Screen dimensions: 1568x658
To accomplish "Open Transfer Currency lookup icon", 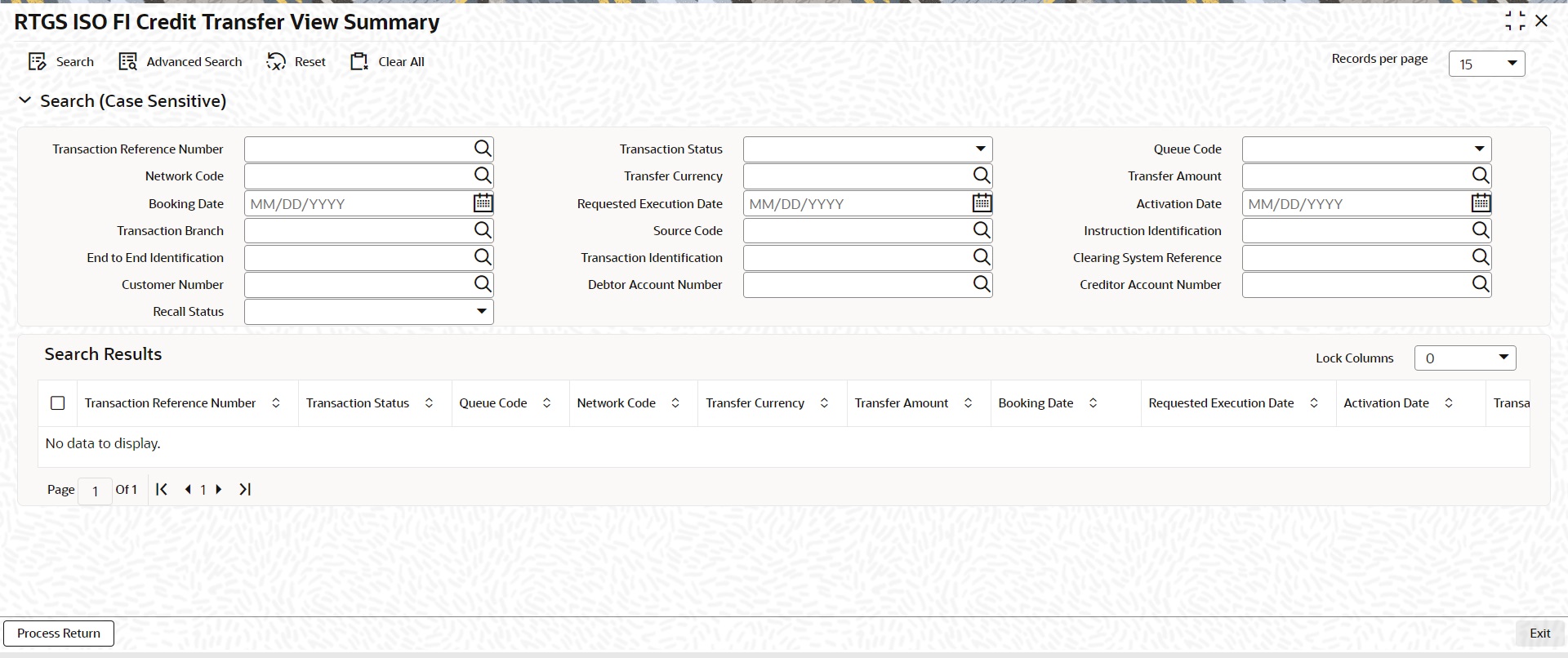I will tap(982, 176).
